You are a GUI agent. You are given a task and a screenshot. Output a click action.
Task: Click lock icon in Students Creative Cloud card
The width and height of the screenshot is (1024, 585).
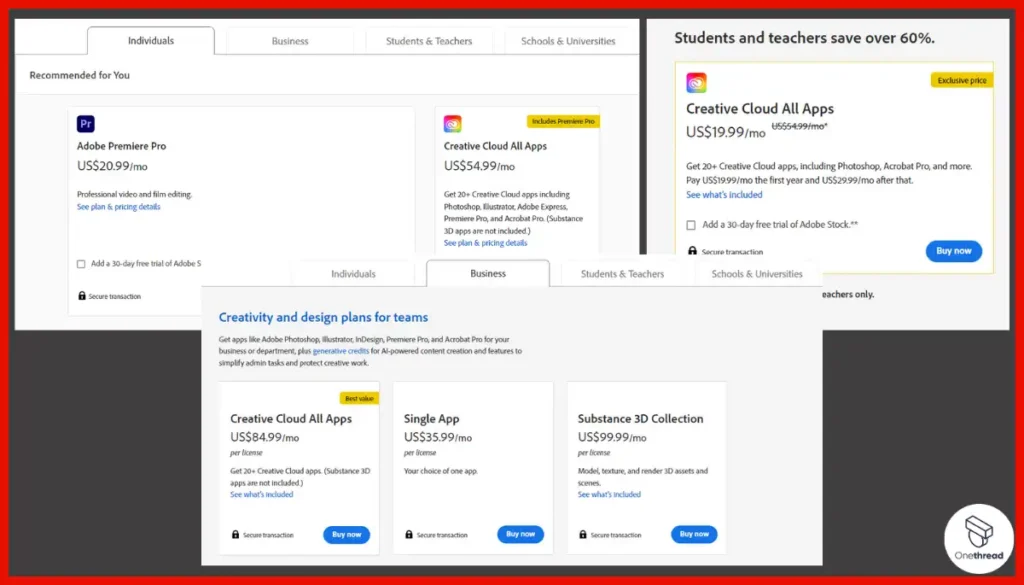click(692, 251)
